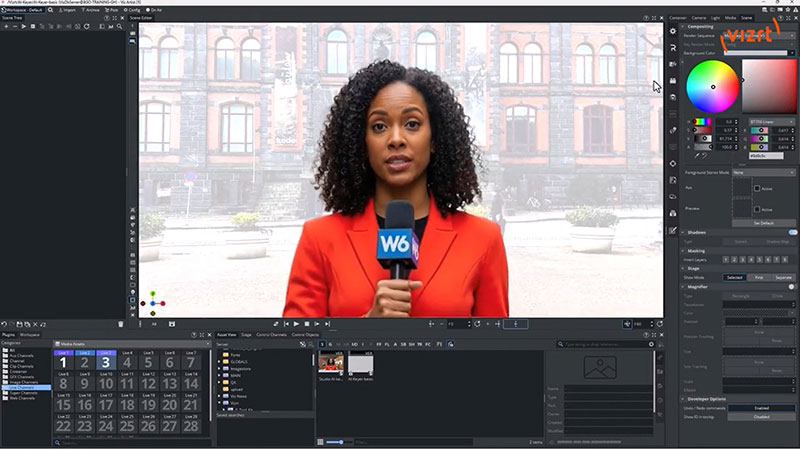Click the minus icon in Scene Tree toolbar
This screenshot has height=450, width=800.
[x=15, y=26]
